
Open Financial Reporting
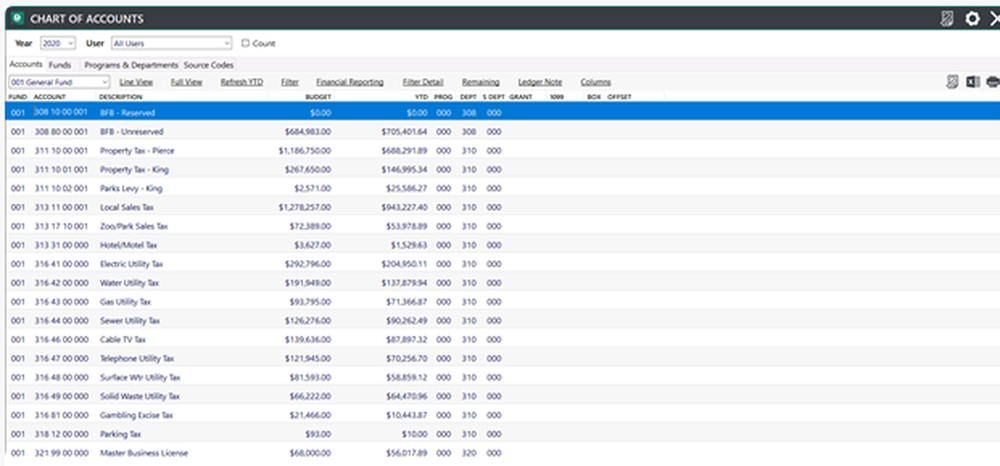click(350, 82)
